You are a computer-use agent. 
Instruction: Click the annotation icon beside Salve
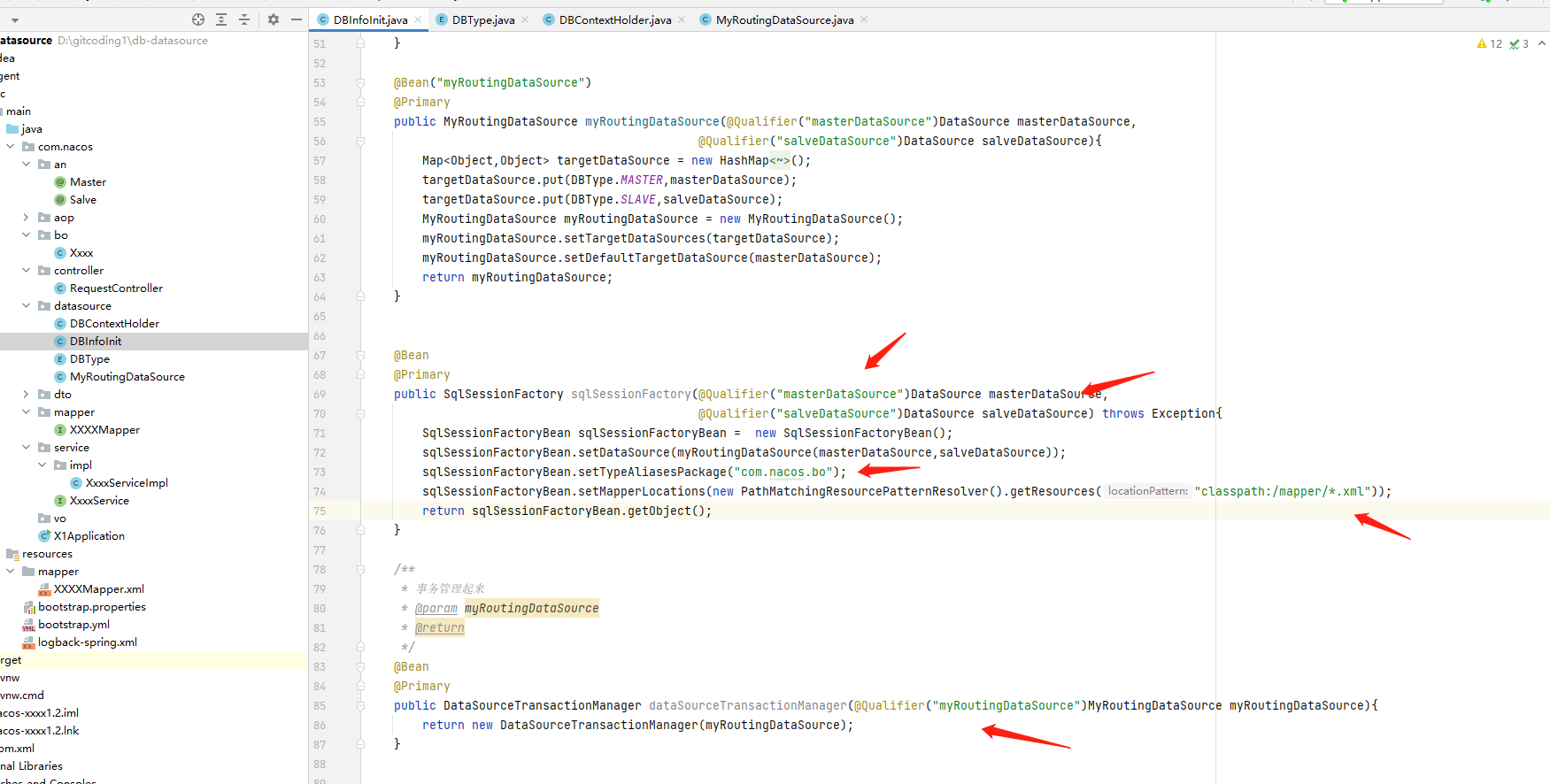pos(60,200)
